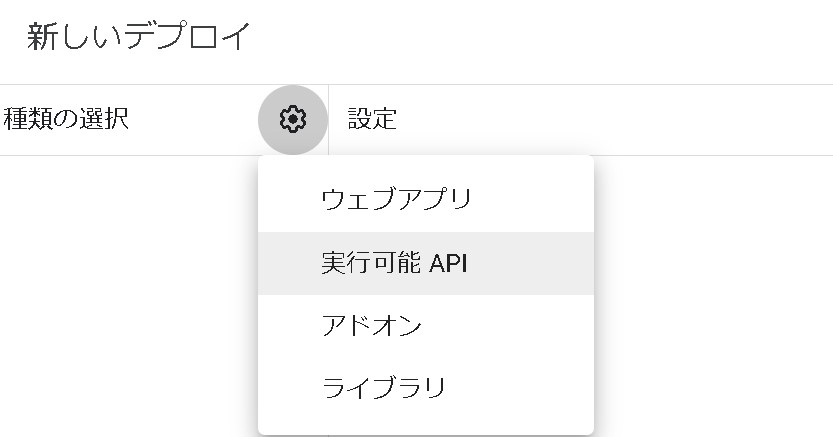Collapse the type menu using the gear icon

(x=292, y=120)
